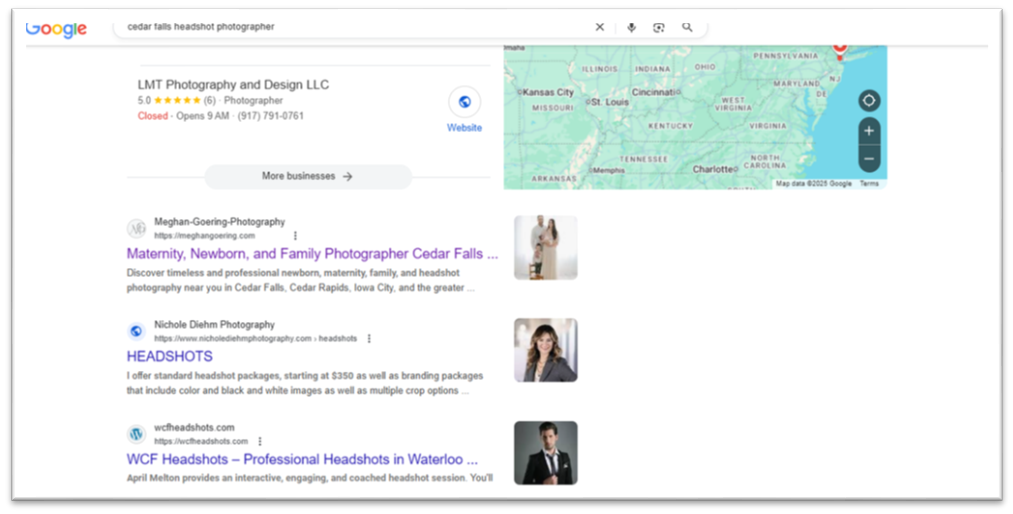Open options menu for Nichole Diehm result
The height and width of the screenshot is (514, 1013).
369,339
